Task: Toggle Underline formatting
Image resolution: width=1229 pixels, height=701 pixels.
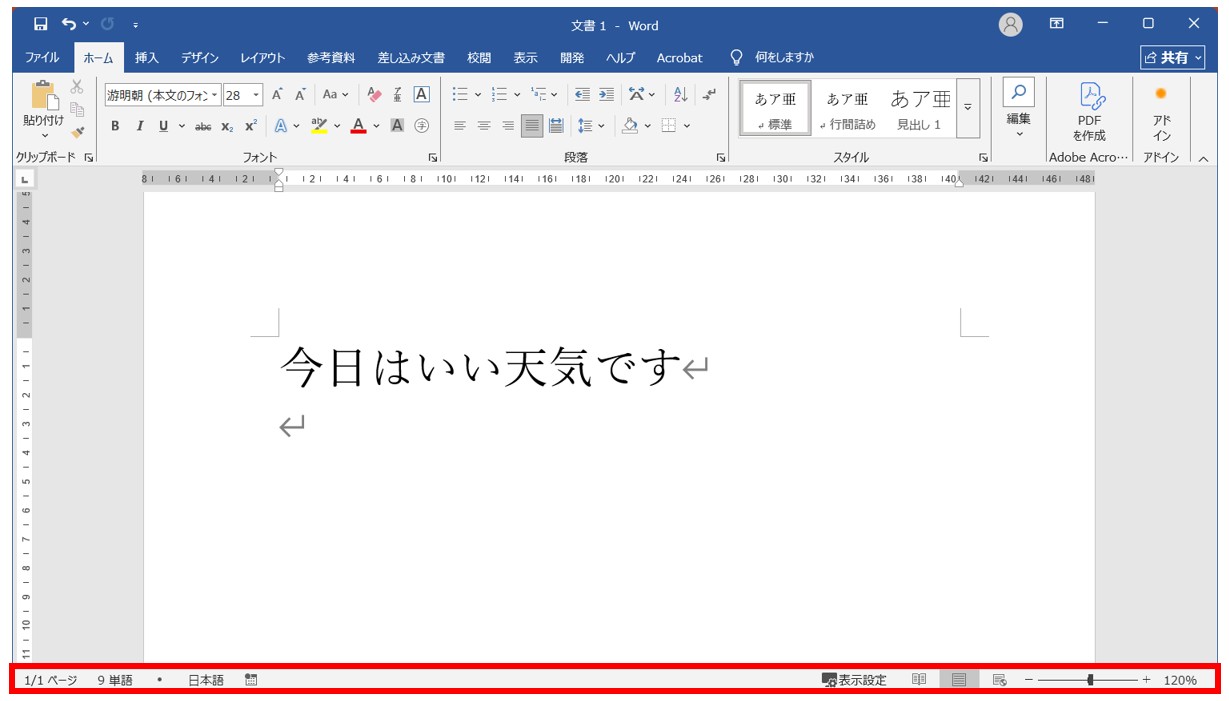Action: [x=163, y=126]
